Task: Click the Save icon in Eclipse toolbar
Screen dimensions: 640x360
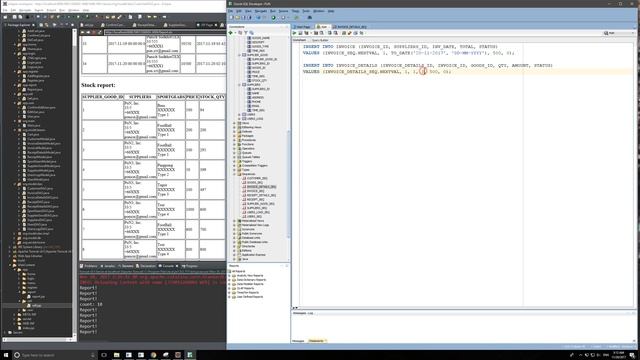Action: tap(14, 17)
